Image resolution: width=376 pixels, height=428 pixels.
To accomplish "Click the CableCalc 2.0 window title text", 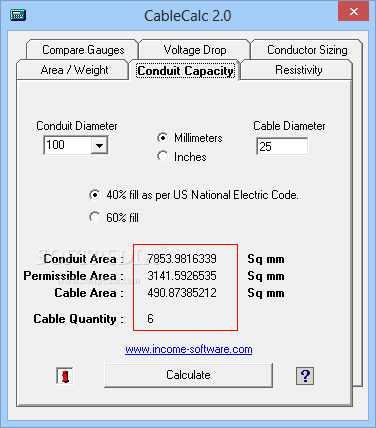I will (187, 16).
